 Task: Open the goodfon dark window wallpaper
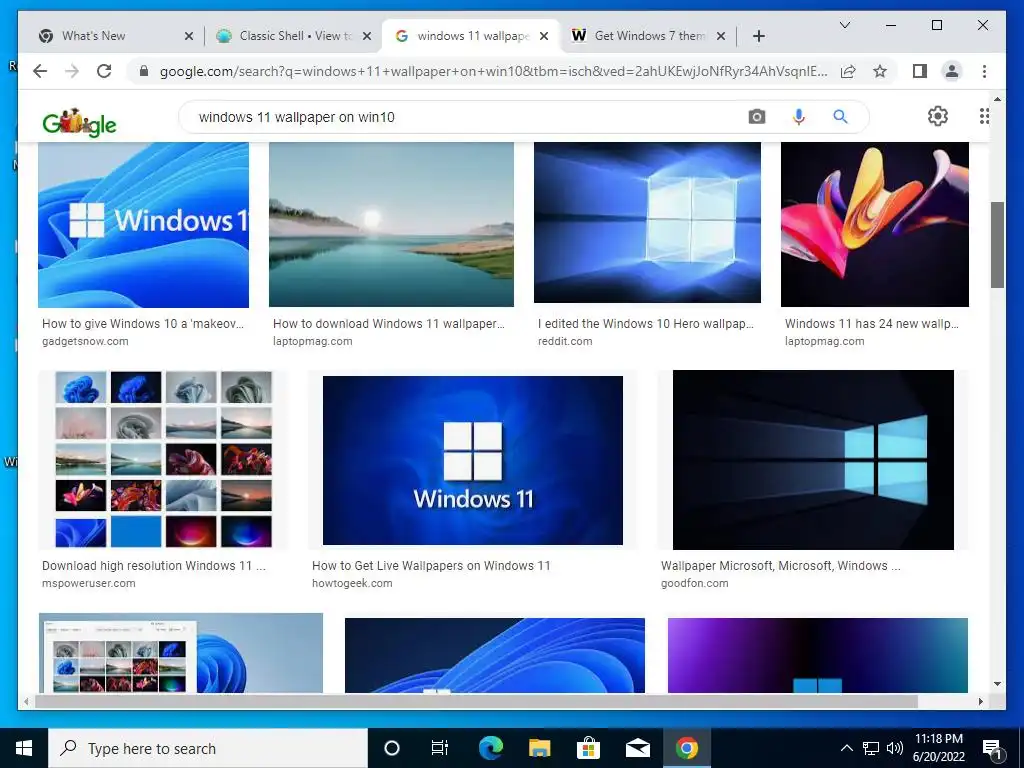click(813, 460)
